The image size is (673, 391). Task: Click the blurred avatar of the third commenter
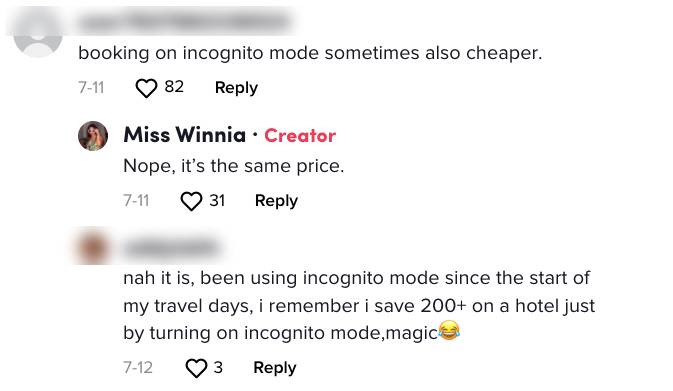pos(93,248)
